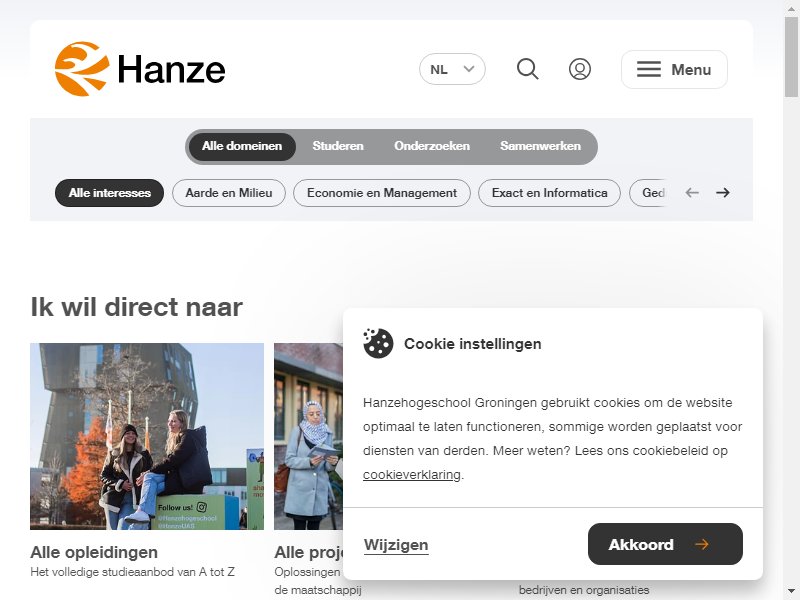Click the page vertical scrollbar thumb
The width and height of the screenshot is (800, 600).
coord(791,56)
